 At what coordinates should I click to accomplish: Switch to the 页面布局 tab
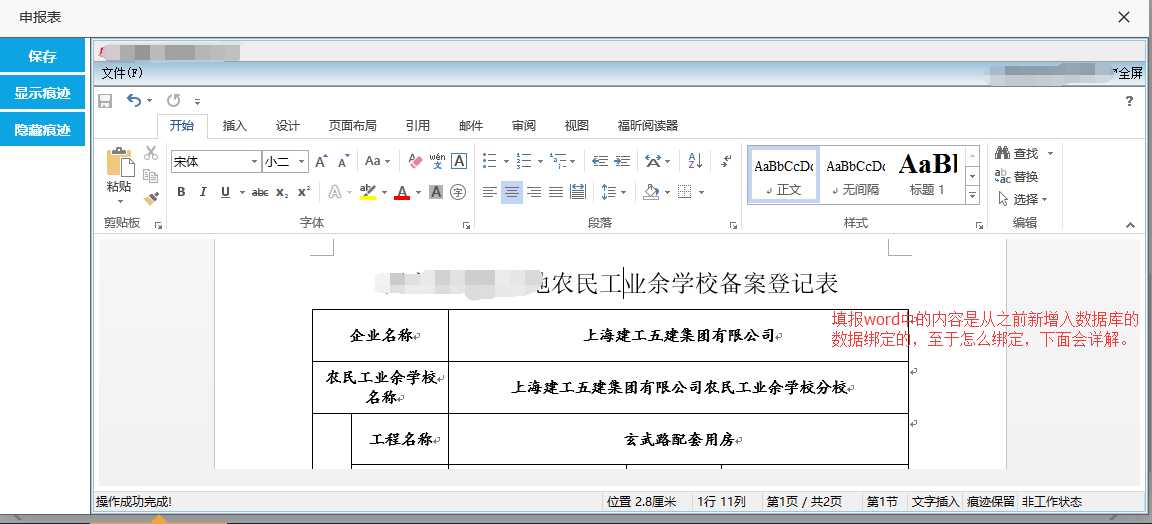(x=353, y=126)
